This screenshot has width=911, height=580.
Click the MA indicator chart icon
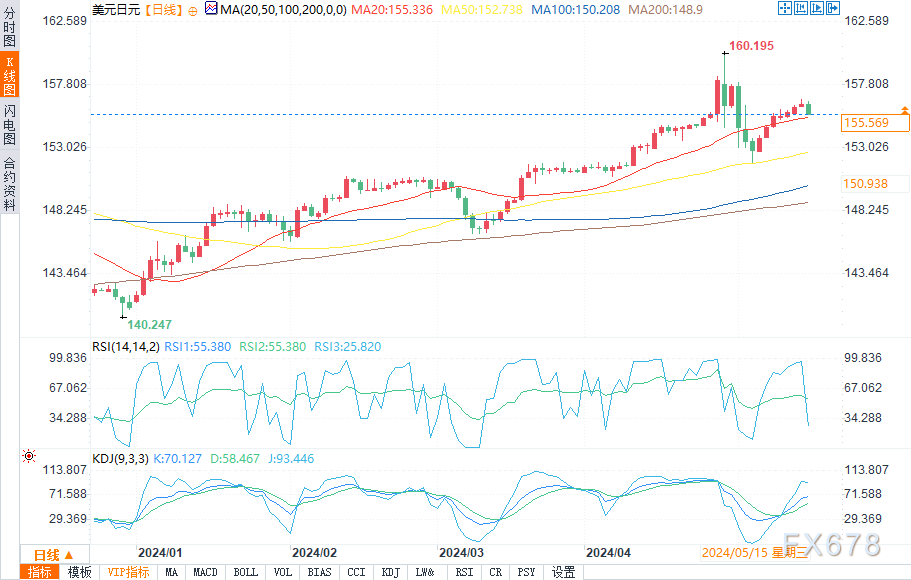[211, 9]
